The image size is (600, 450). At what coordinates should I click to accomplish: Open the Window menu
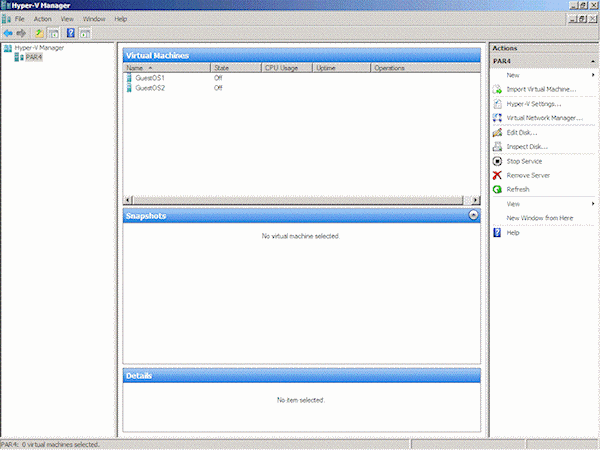(94, 19)
